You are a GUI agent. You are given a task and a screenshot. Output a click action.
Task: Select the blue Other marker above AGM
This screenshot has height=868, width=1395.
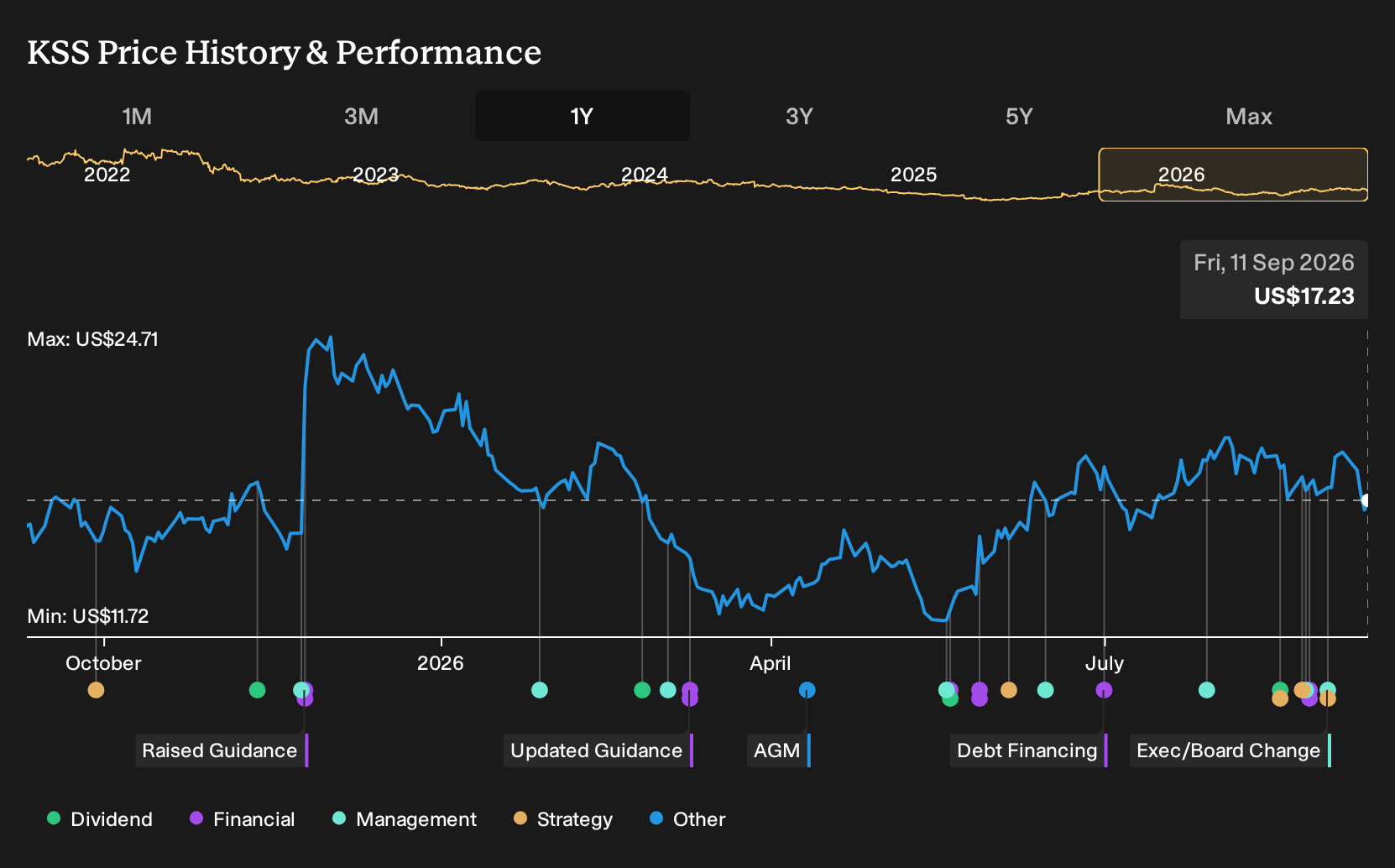tap(807, 690)
